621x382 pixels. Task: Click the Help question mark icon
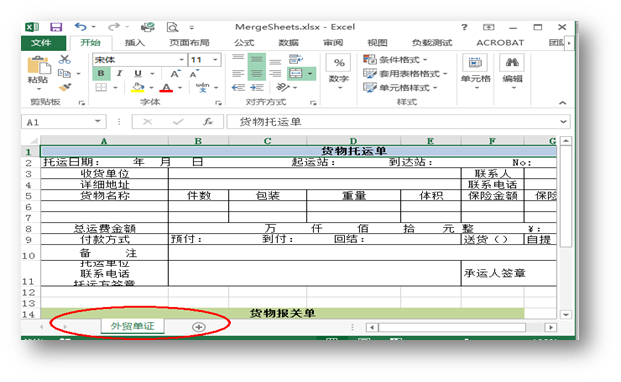(x=464, y=27)
